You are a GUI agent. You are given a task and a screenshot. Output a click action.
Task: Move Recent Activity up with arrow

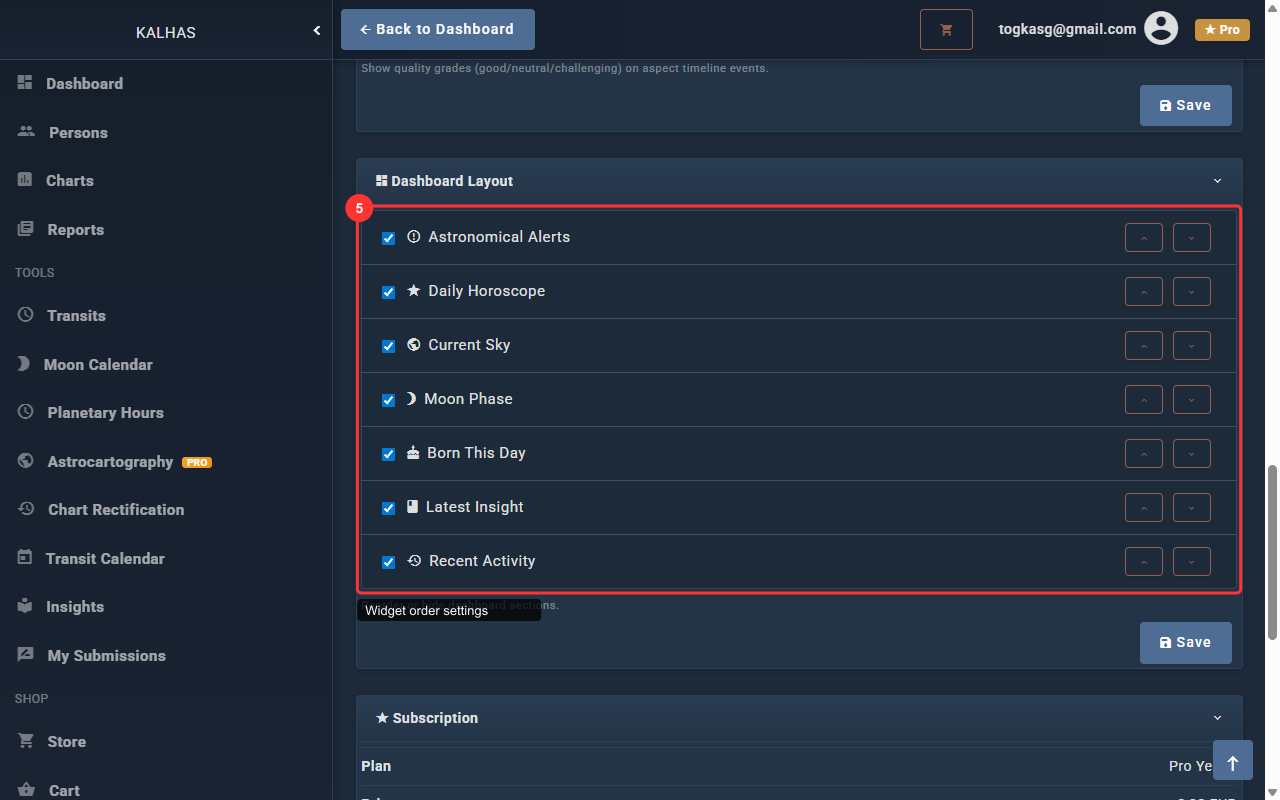[1144, 562]
